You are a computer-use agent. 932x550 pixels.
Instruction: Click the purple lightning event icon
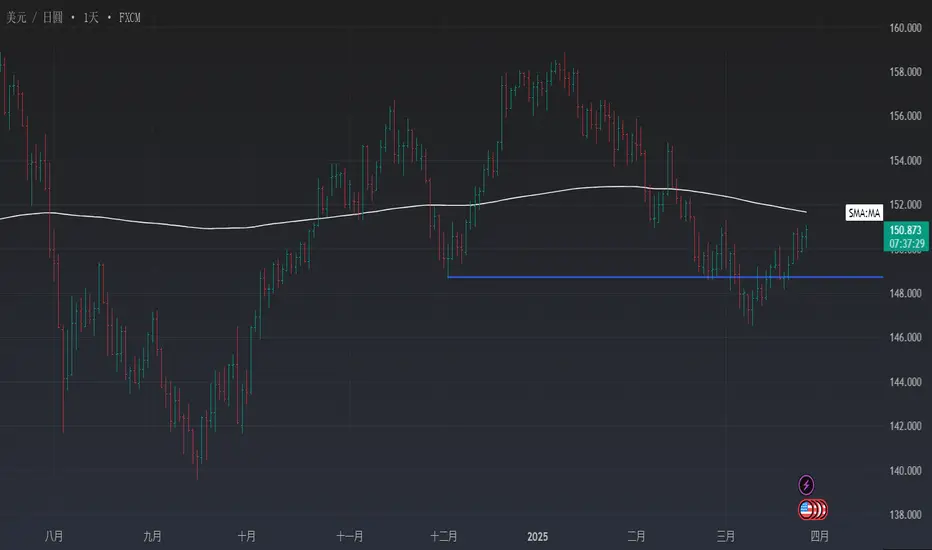coord(806,485)
